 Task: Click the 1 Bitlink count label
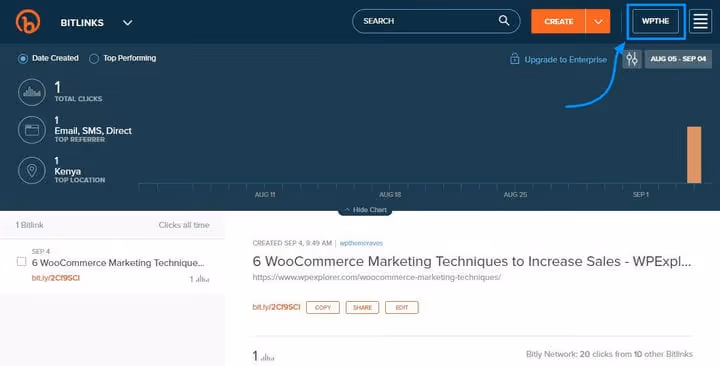coord(29,225)
